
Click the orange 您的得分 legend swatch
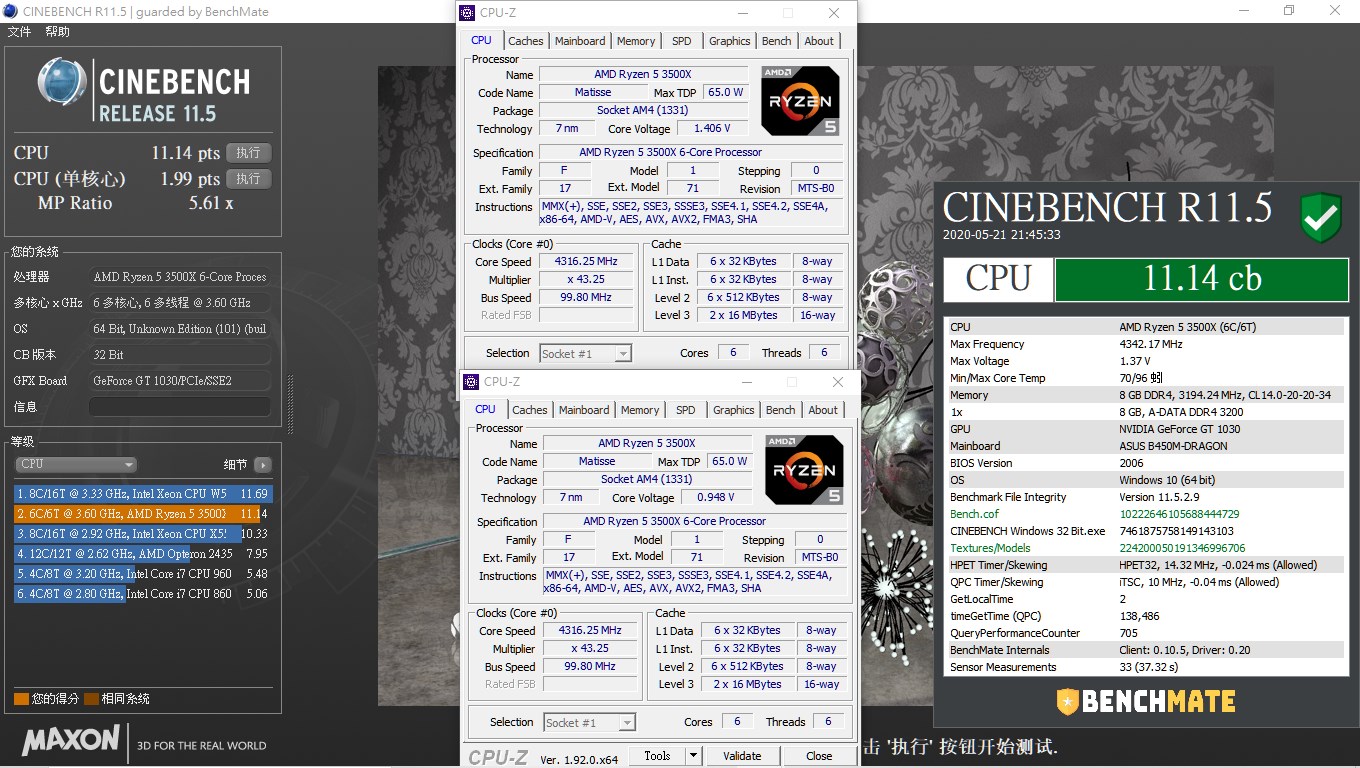pos(21,699)
